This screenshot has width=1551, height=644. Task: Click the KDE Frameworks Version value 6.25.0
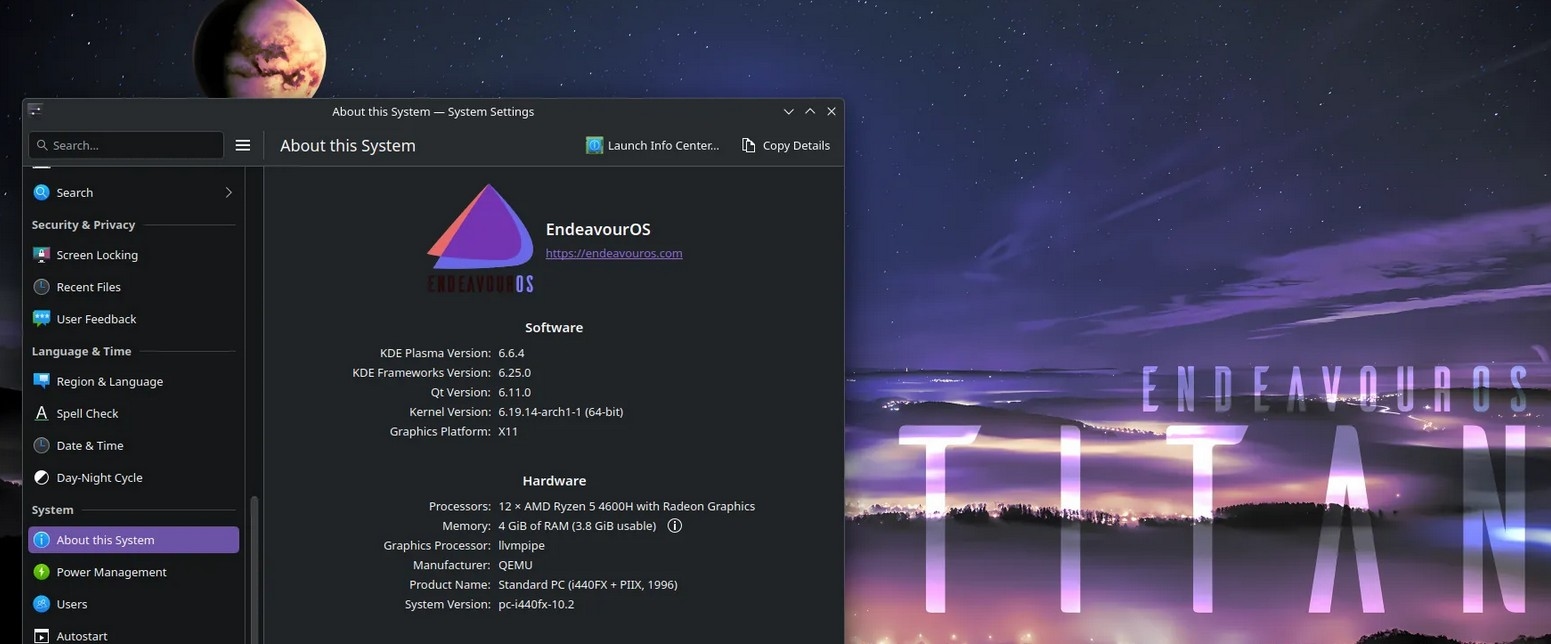(x=514, y=372)
